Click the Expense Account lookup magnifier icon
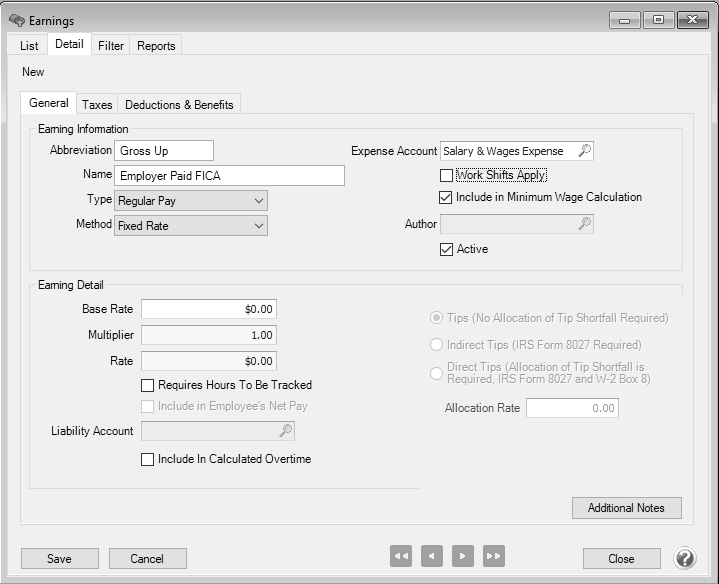Image resolution: width=719 pixels, height=584 pixels. pos(585,151)
